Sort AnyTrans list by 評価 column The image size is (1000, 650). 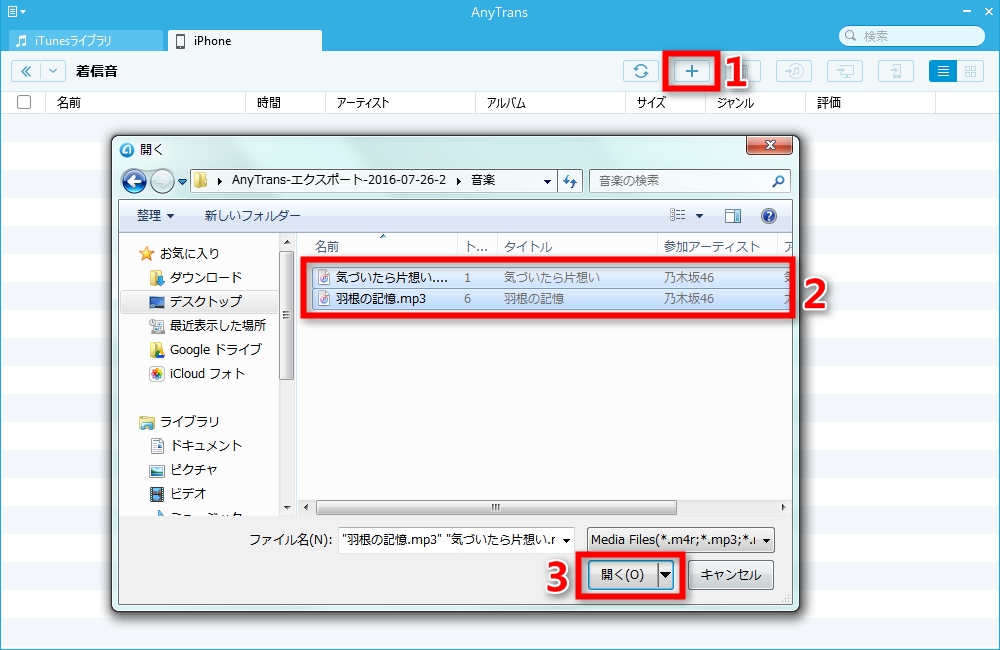(871, 103)
